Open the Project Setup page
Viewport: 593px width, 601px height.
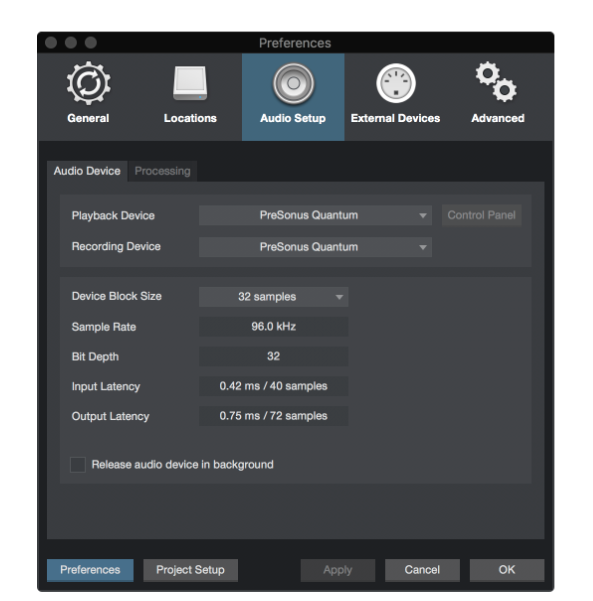[191, 570]
